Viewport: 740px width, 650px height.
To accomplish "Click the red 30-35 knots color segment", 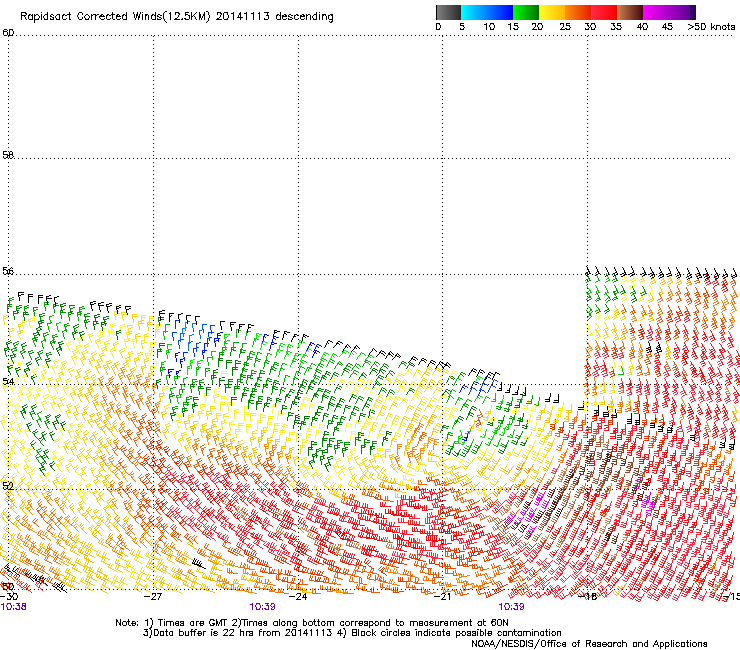I will pos(604,12).
